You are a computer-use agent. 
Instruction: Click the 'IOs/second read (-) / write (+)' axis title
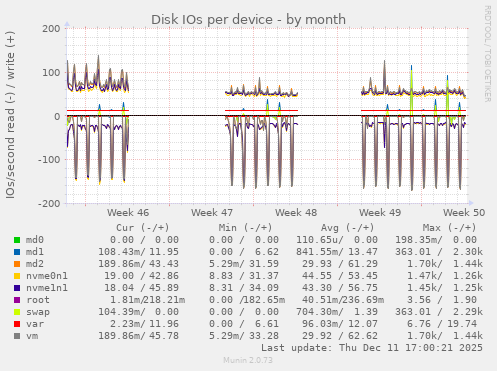[x=10, y=115]
